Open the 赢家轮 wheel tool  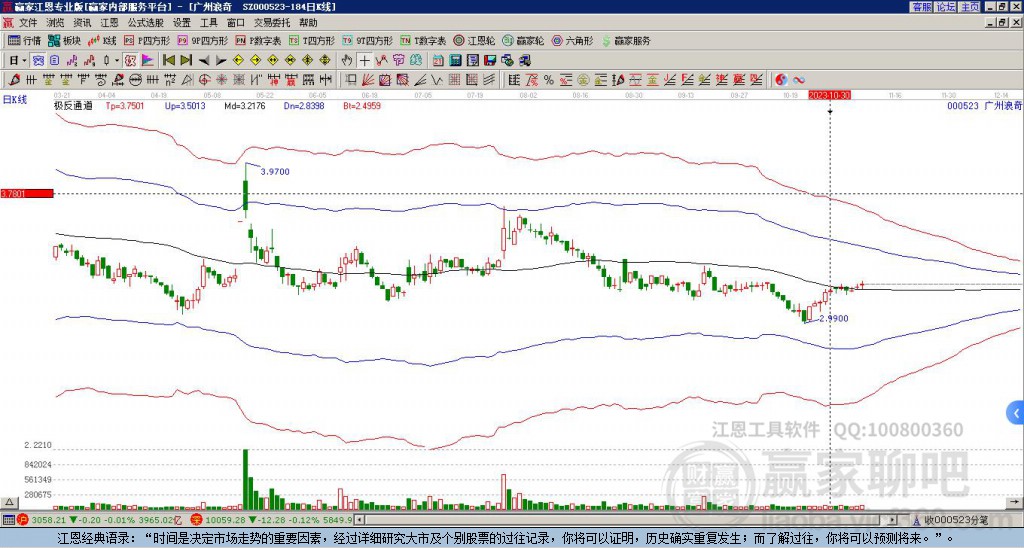tap(523, 40)
